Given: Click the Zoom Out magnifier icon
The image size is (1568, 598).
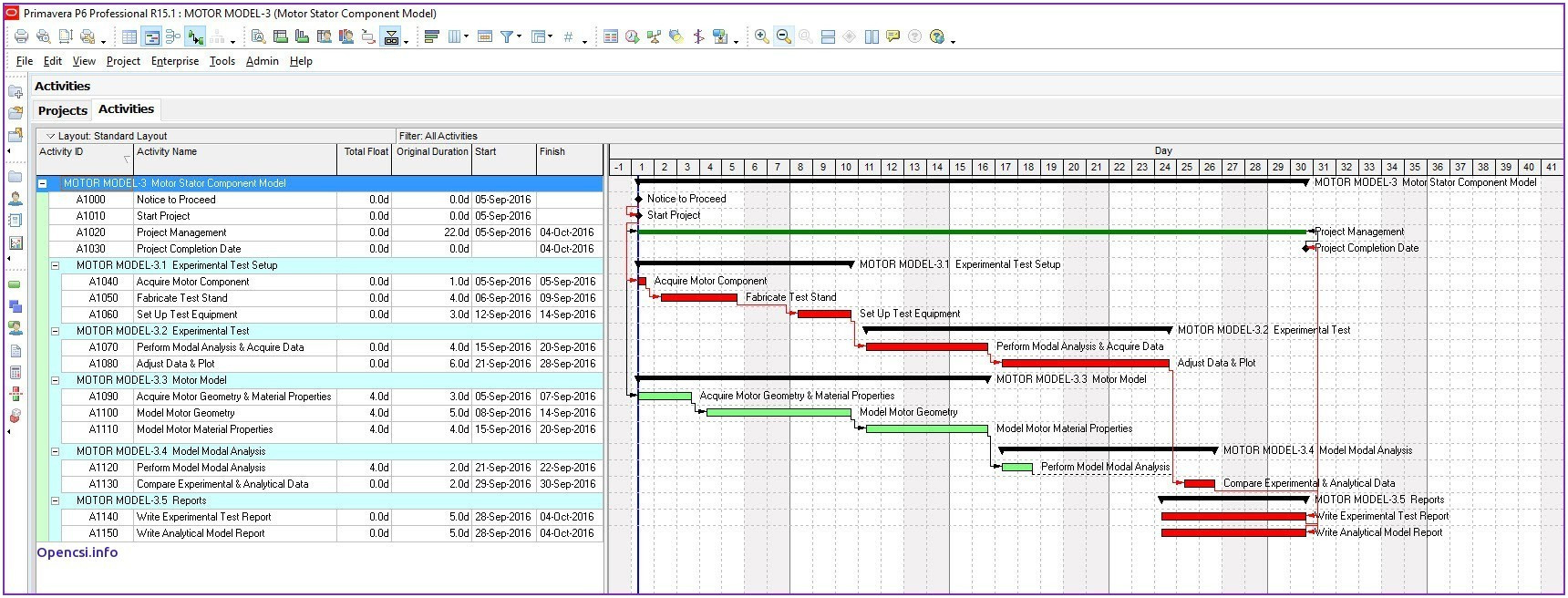Looking at the screenshot, I should point(783,36).
